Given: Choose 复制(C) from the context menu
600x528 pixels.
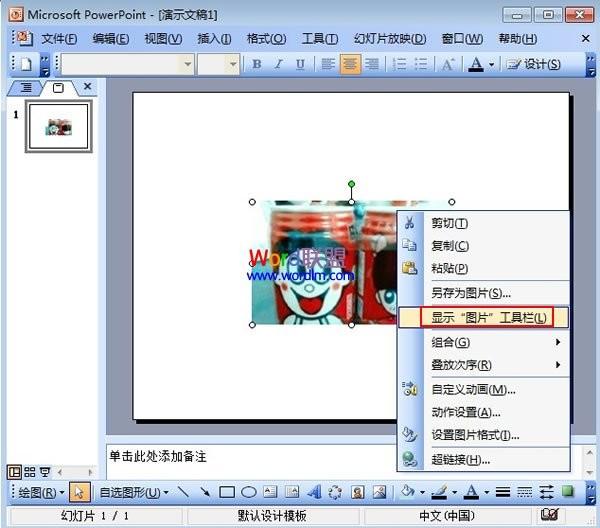Looking at the screenshot, I should 484,246.
